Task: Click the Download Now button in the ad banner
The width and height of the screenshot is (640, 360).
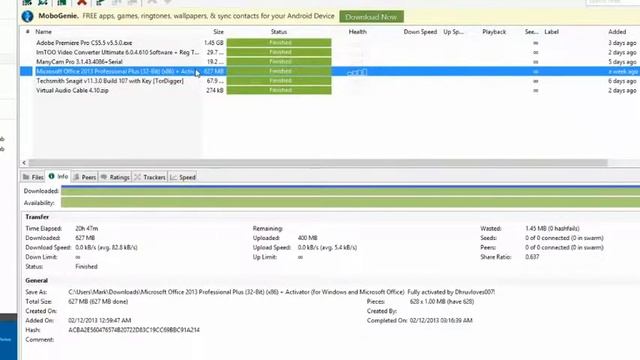Action: pyautogui.click(x=371, y=17)
